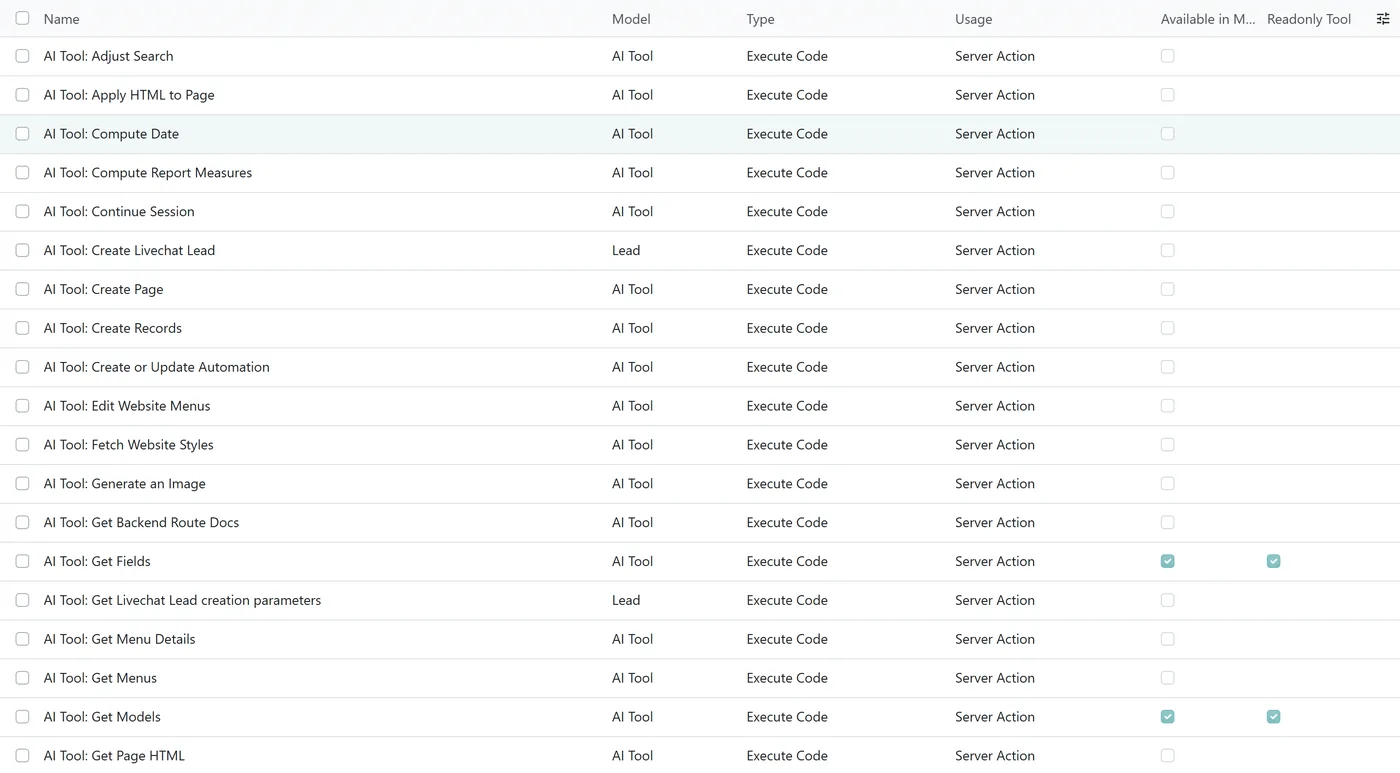Click Server Action in Edit Website Menus row
Image resolution: width=1400 pixels, height=773 pixels.
[995, 406]
